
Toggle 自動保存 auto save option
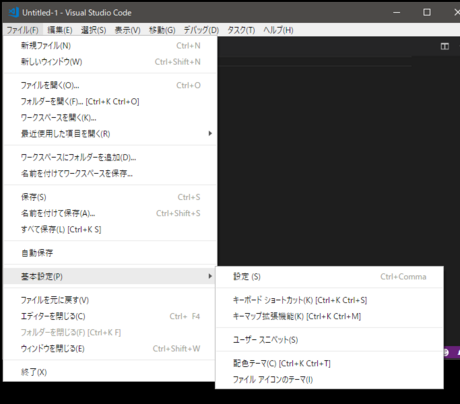pos(110,253)
